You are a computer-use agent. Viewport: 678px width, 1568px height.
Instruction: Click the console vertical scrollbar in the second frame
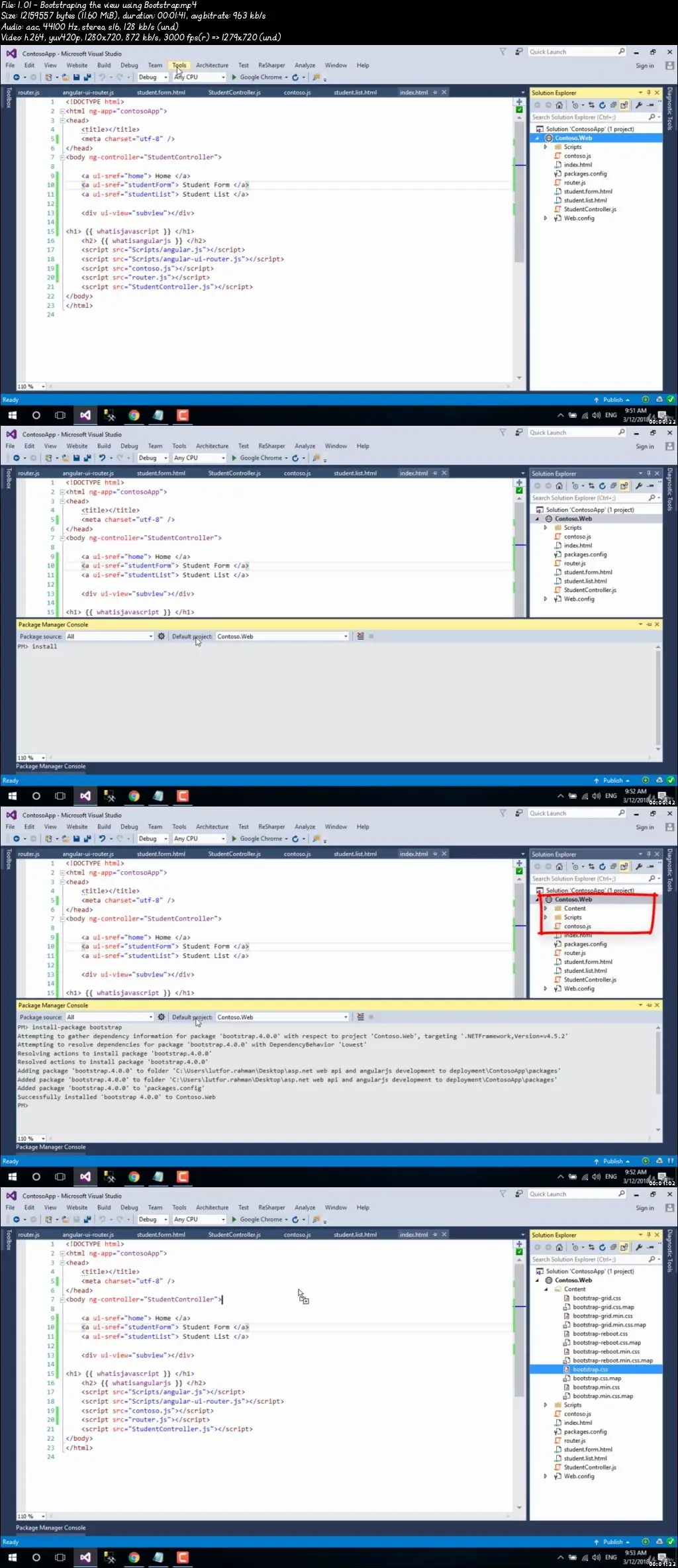pos(658,698)
